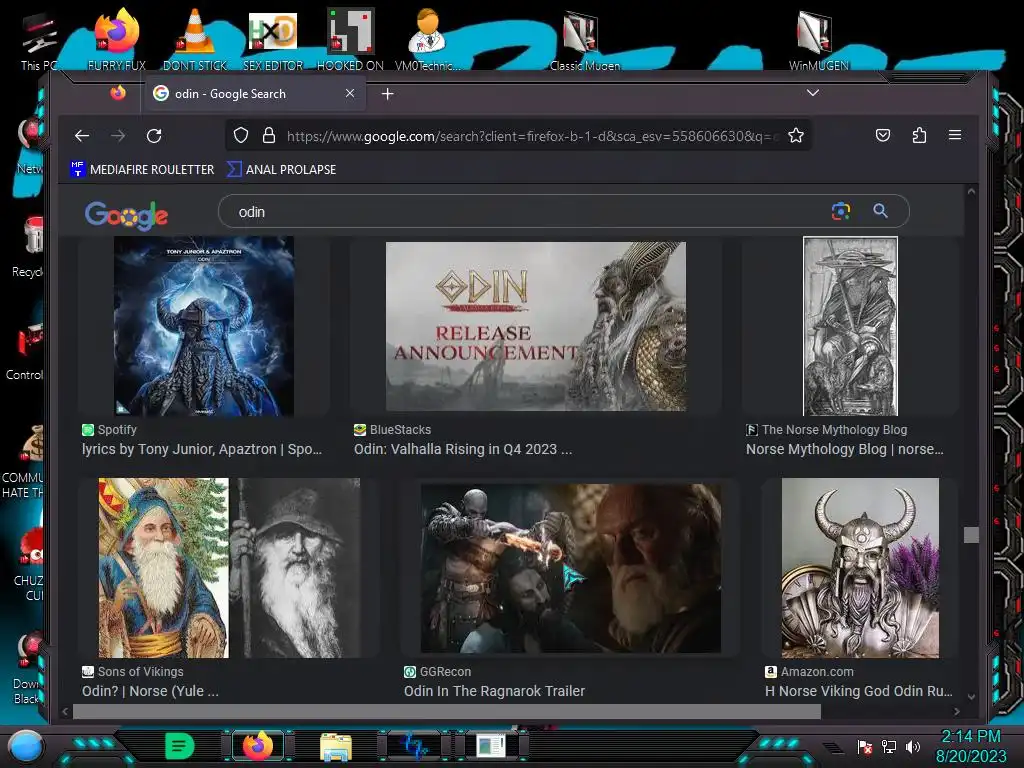
Task: Open the Odin In The Ragnarok Trailer link
Action: click(x=494, y=691)
